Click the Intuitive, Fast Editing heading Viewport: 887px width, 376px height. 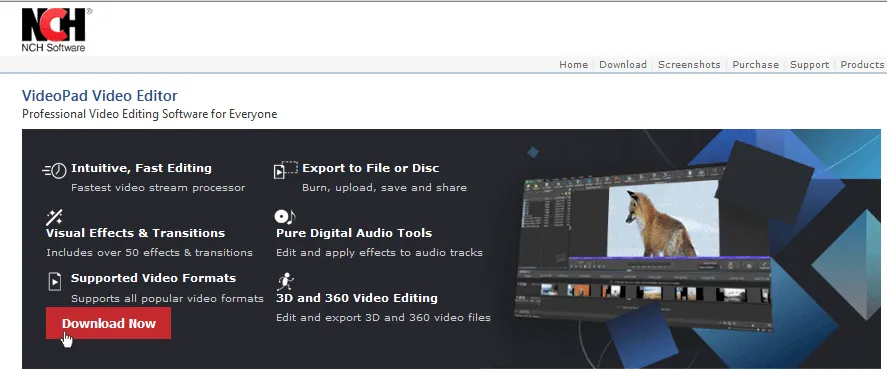click(141, 168)
